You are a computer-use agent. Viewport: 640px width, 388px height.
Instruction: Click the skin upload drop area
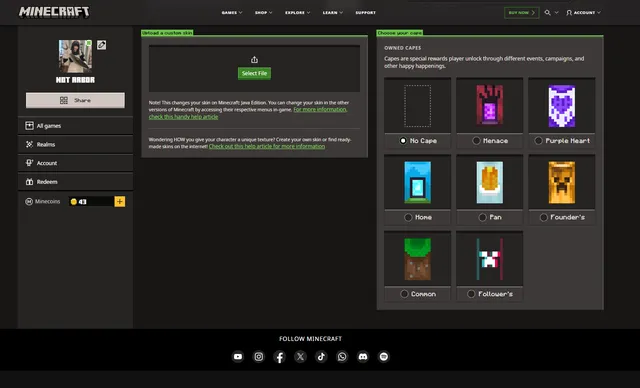pyautogui.click(x=254, y=69)
